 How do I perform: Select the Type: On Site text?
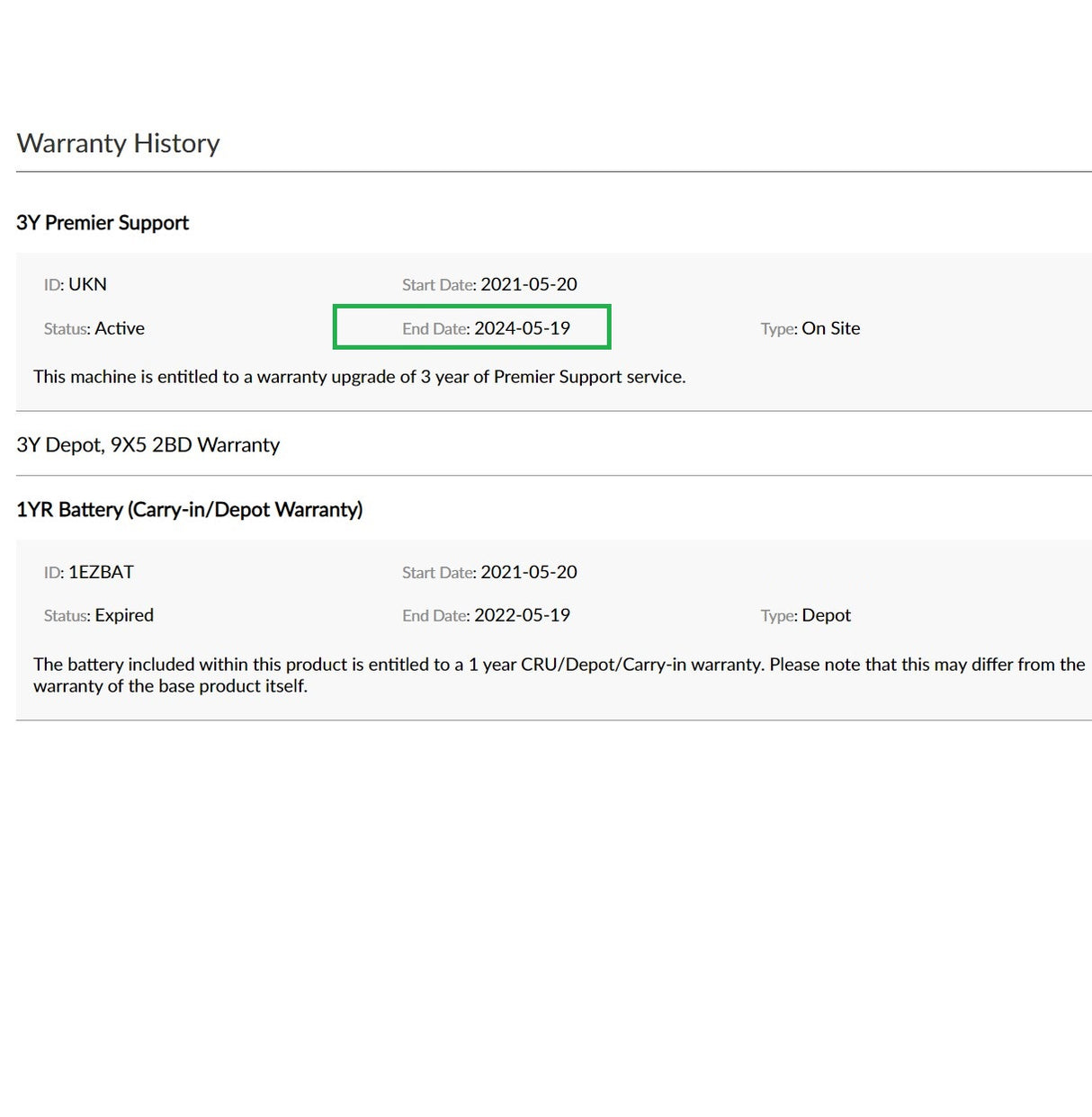coord(810,328)
